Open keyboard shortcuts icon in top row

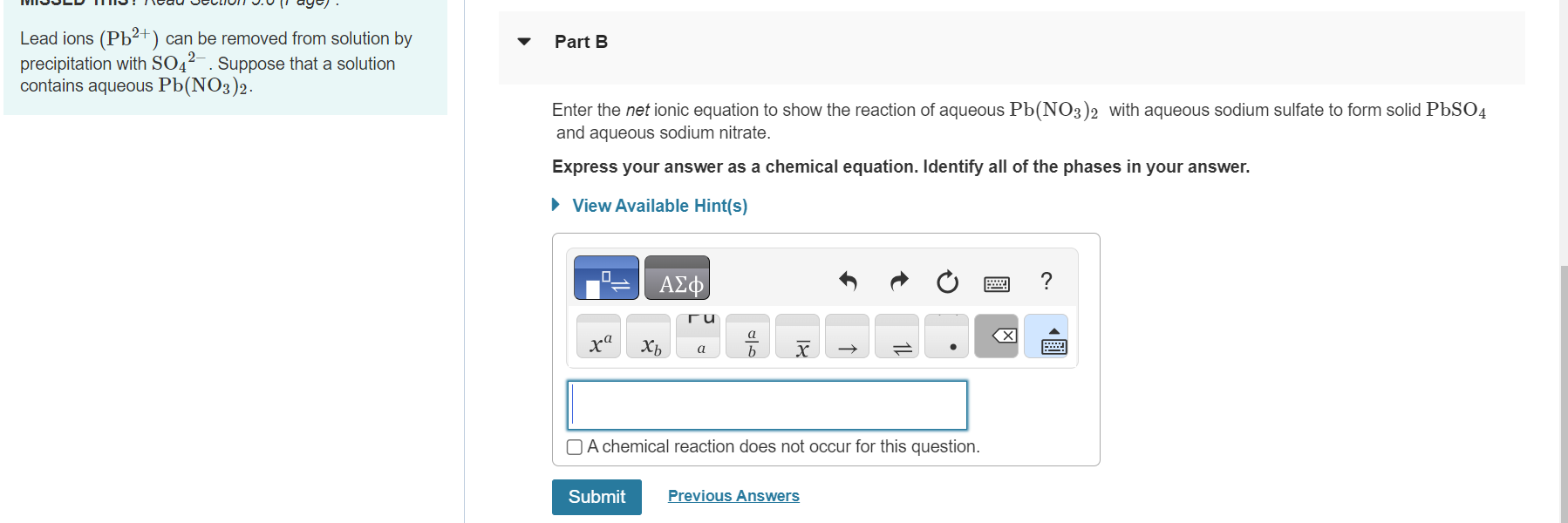coord(997,283)
